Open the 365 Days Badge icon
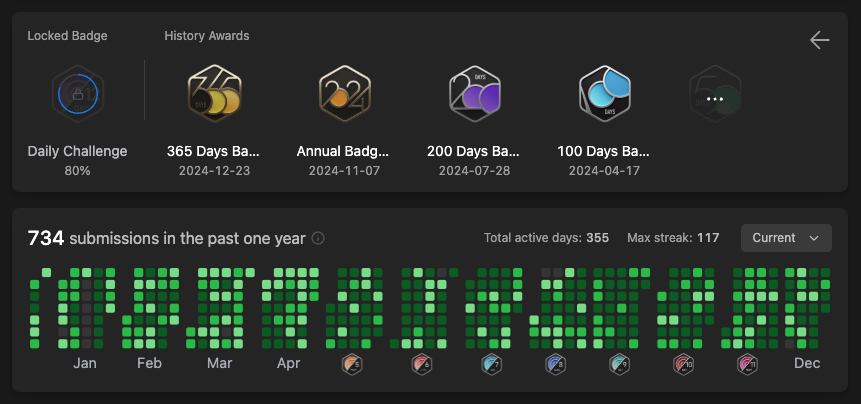This screenshot has height=404, width=861. tap(215, 93)
